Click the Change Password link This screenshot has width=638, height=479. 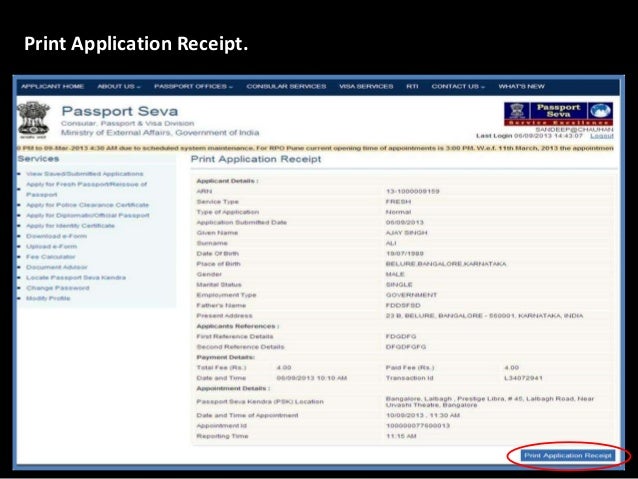pyautogui.click(x=57, y=288)
